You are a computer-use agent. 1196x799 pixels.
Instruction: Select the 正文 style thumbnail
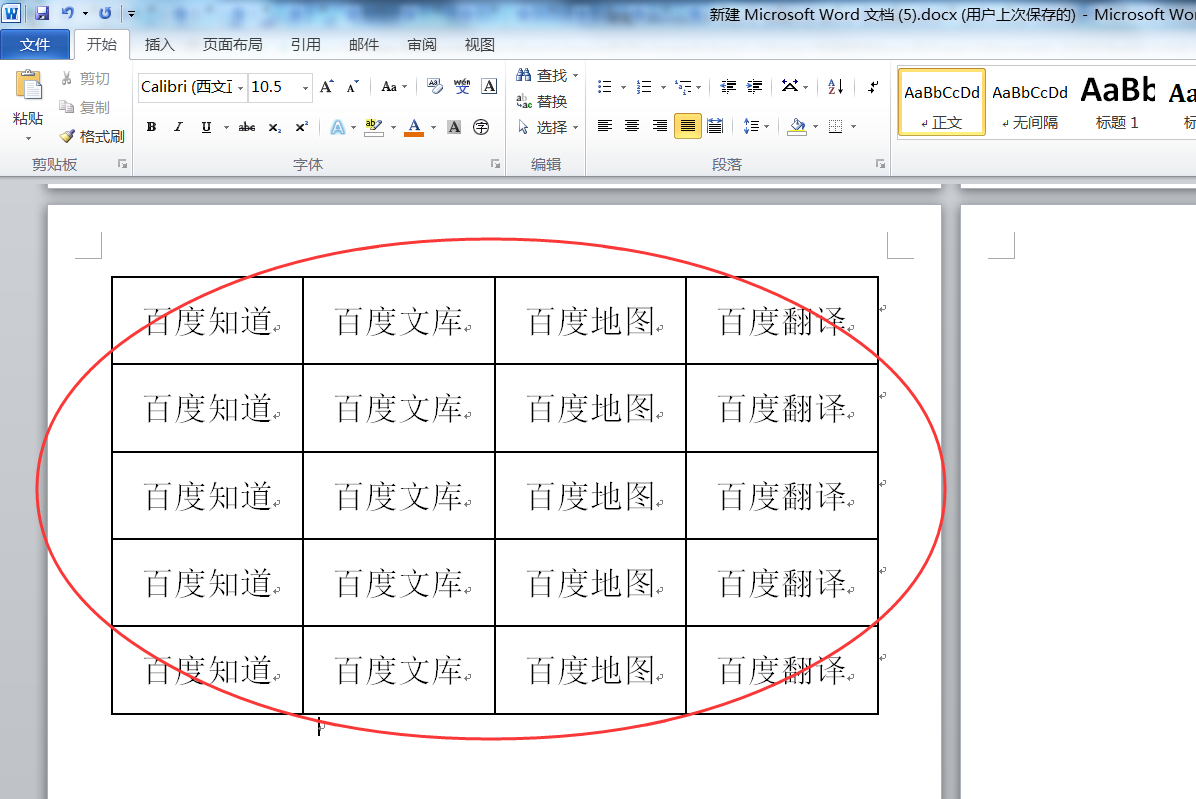(x=942, y=102)
